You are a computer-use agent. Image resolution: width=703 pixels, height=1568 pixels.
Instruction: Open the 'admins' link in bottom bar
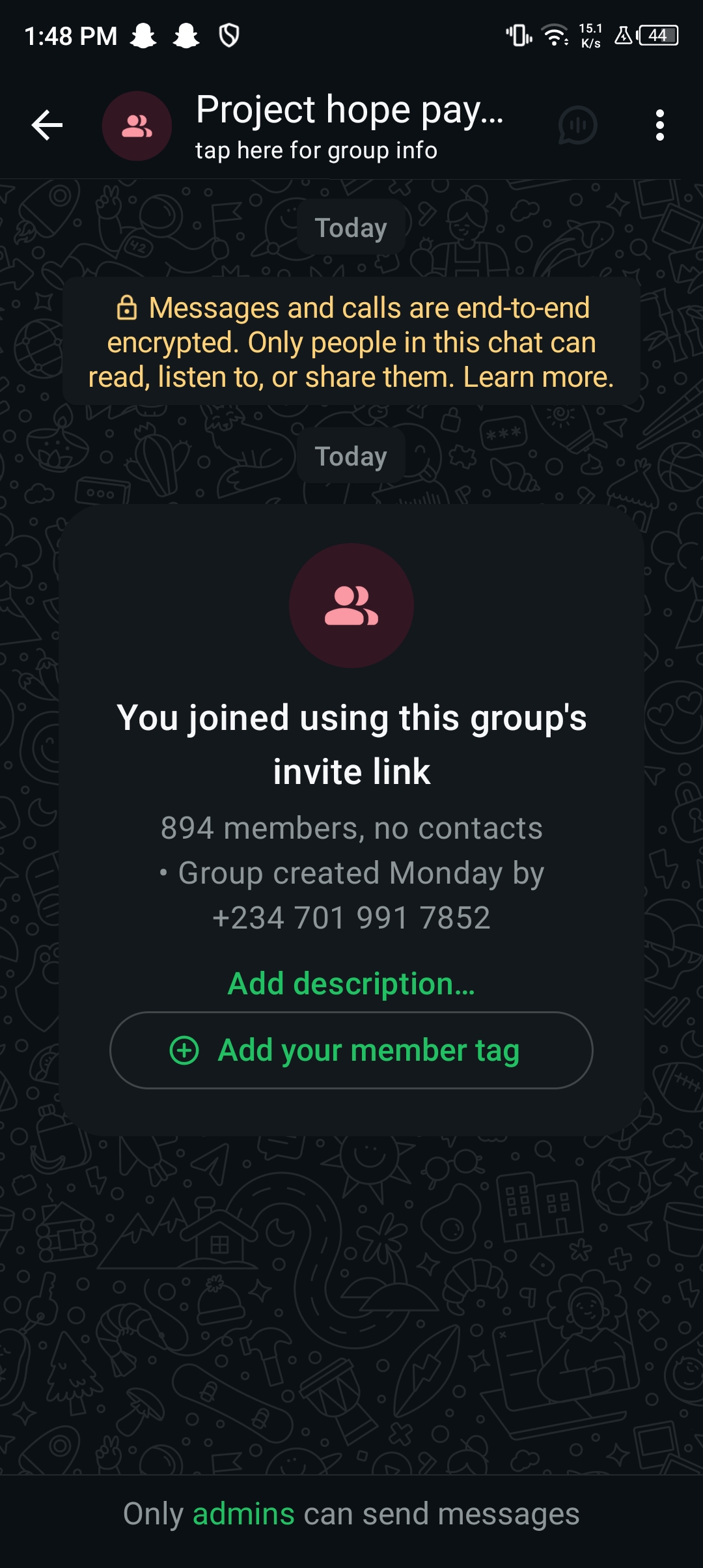click(x=243, y=1514)
